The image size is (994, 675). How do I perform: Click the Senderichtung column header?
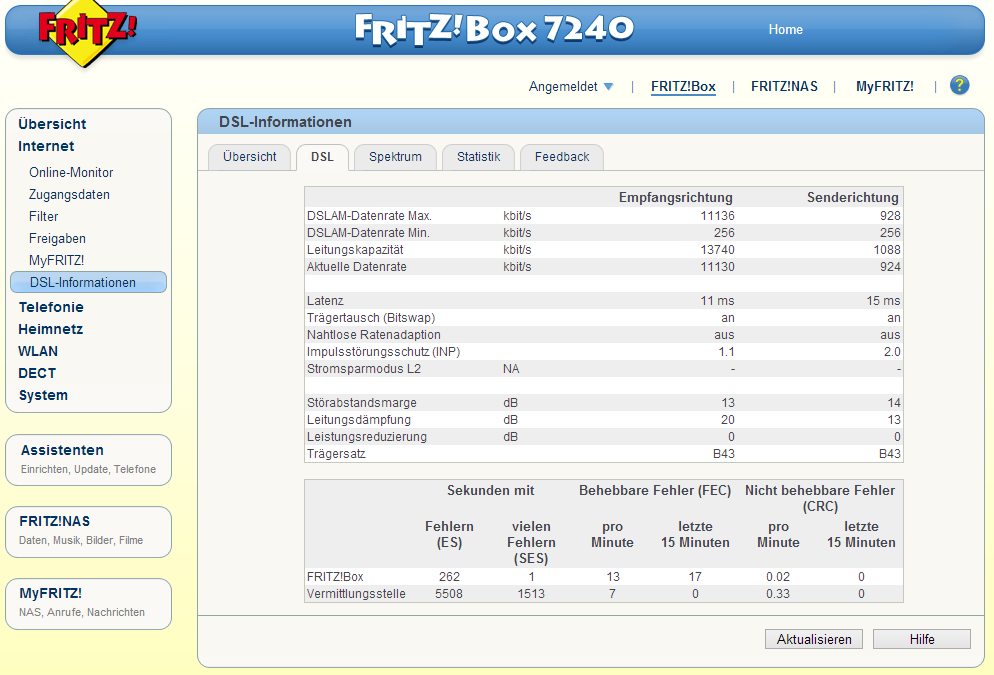(853, 198)
